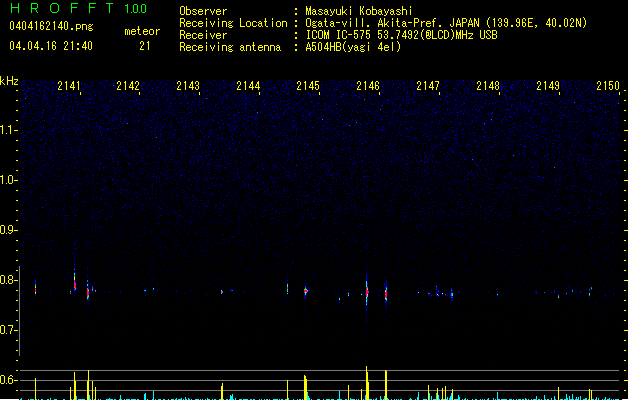Click the 2150 time axis marker
The height and width of the screenshot is (400, 629).
(608, 86)
